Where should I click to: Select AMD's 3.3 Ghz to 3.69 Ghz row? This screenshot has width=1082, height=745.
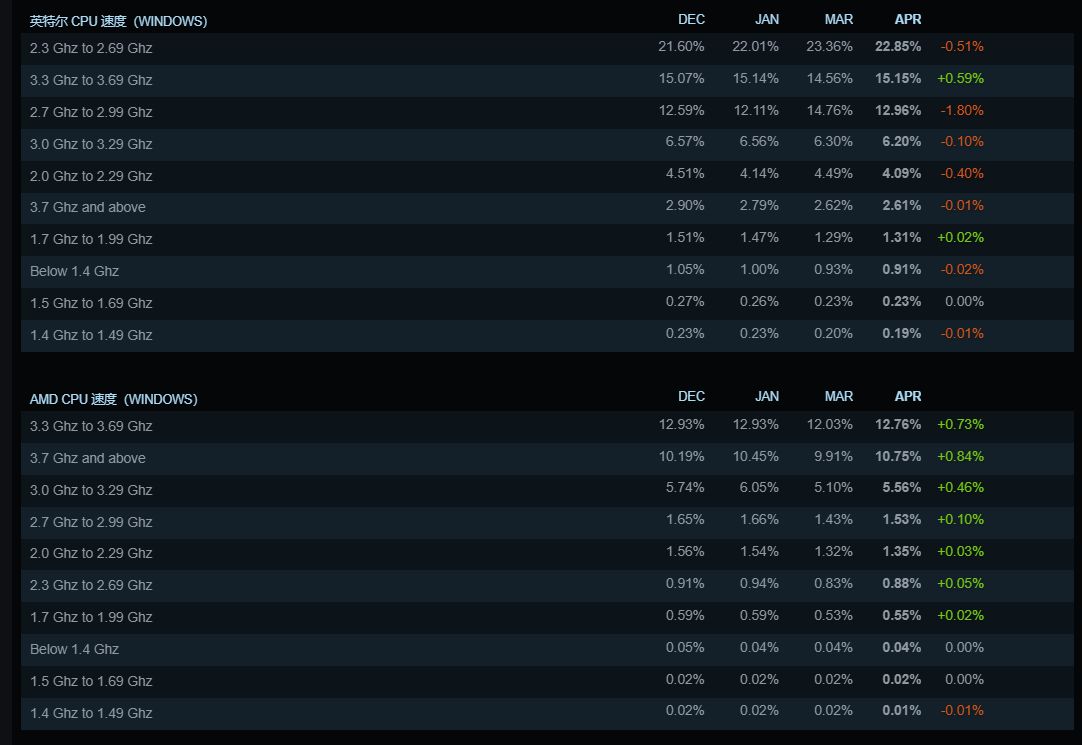pyautogui.click(x=91, y=426)
